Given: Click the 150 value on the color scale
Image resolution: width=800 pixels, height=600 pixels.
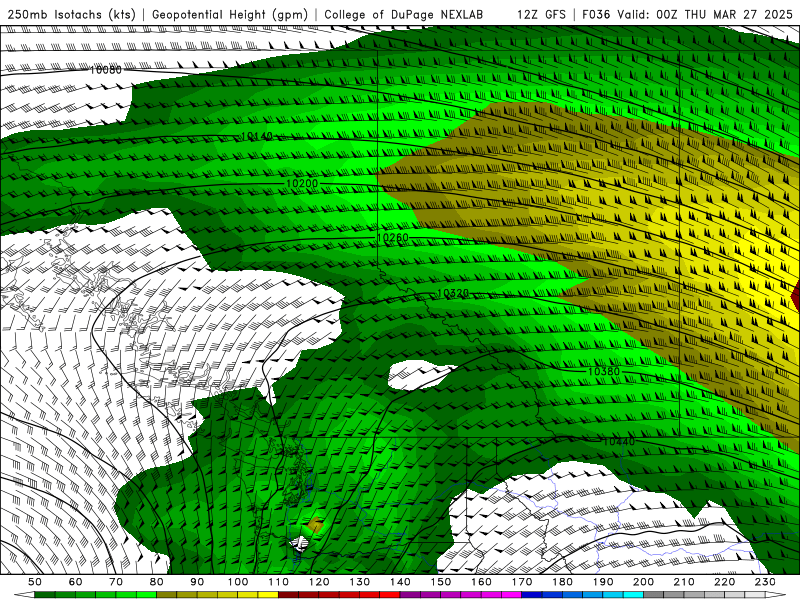Looking at the screenshot, I should pyautogui.click(x=441, y=582).
